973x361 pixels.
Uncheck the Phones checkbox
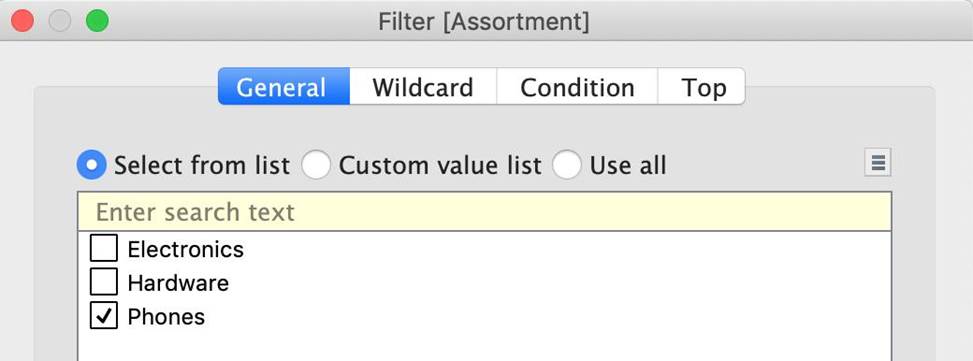pyautogui.click(x=104, y=316)
